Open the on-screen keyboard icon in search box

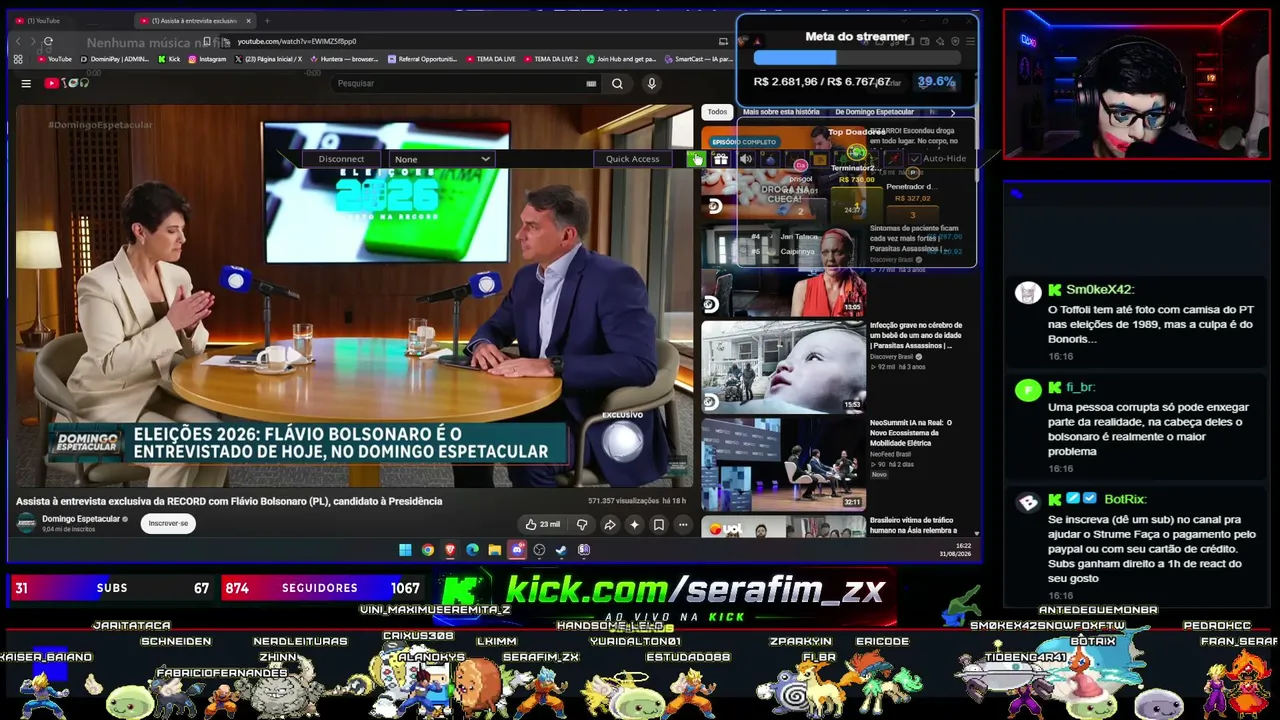click(x=591, y=84)
